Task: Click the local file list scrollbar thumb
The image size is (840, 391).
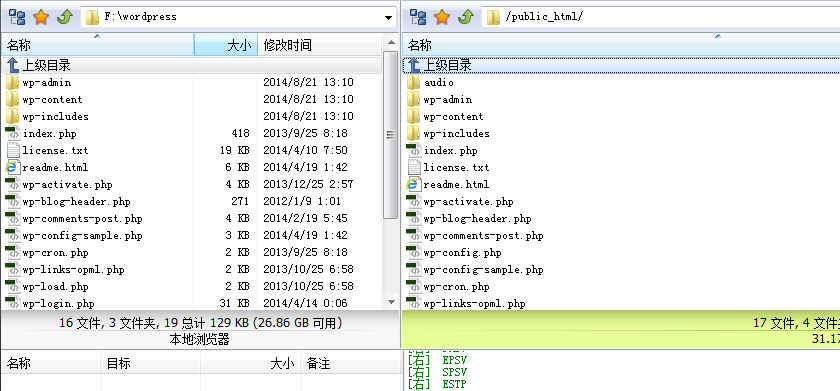Action: [391, 136]
